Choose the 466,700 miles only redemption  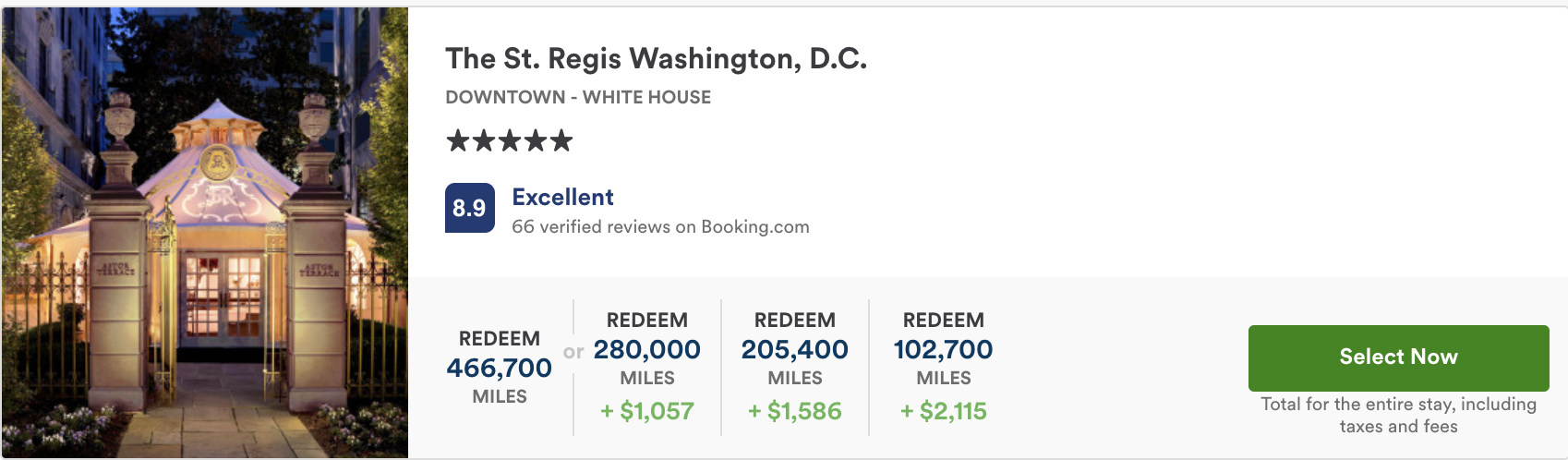pyautogui.click(x=500, y=368)
